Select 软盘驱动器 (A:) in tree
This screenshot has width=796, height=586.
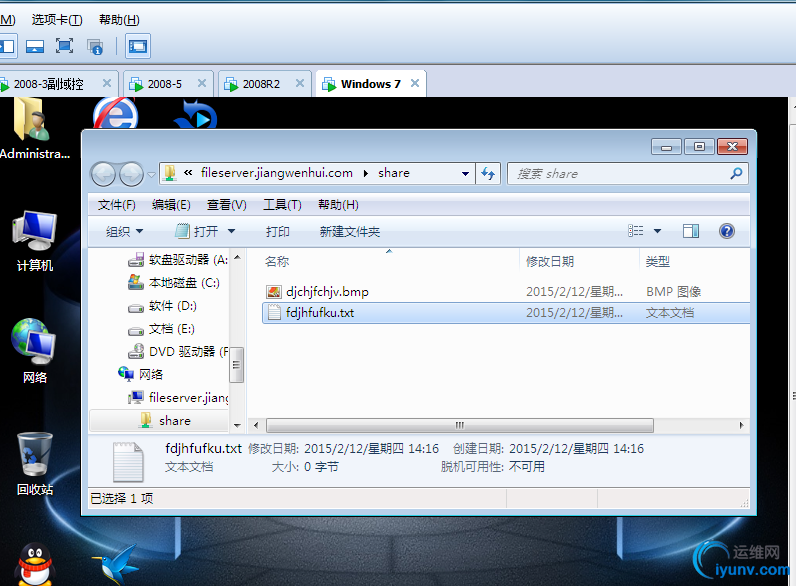click(178, 260)
